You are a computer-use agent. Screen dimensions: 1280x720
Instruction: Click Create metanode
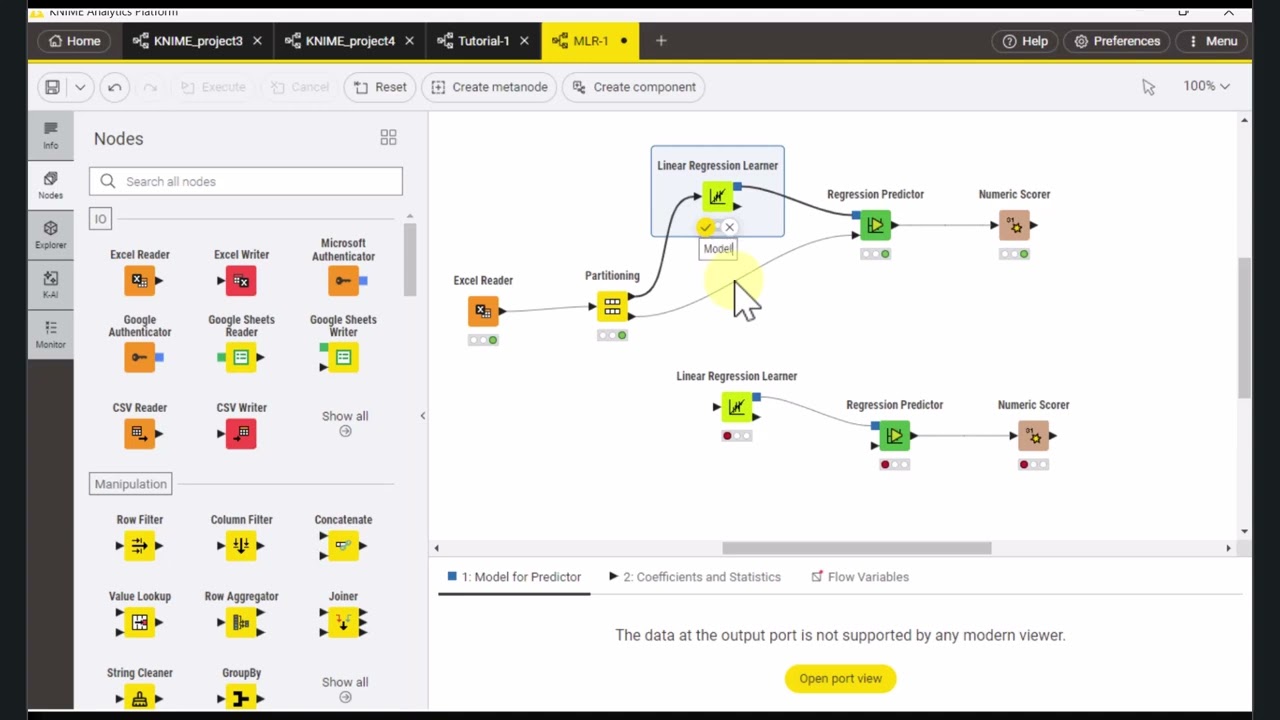pos(489,87)
